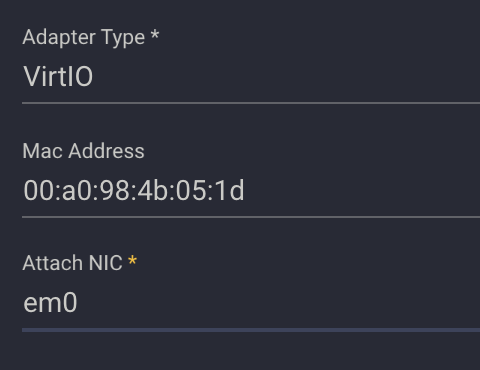
Task: Click the underline beneath the MAC address
Action: pyautogui.click(x=251, y=217)
